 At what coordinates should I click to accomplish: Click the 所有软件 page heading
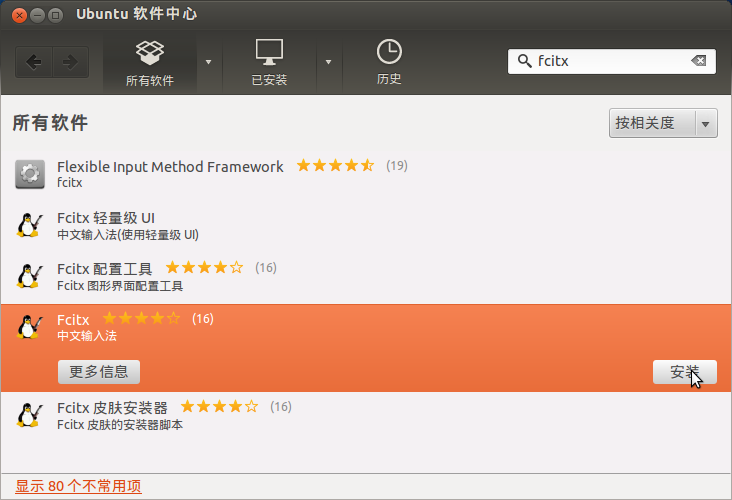pos(50,123)
